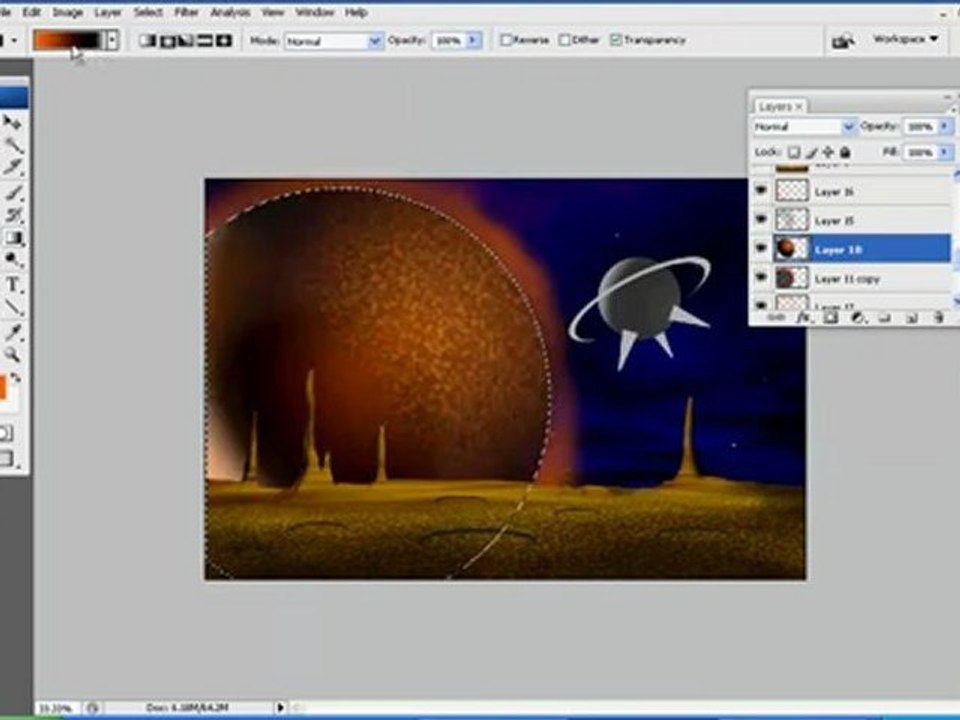This screenshot has height=720, width=960.
Task: Open the gradient picker dropdown arrow
Action: pos(111,40)
